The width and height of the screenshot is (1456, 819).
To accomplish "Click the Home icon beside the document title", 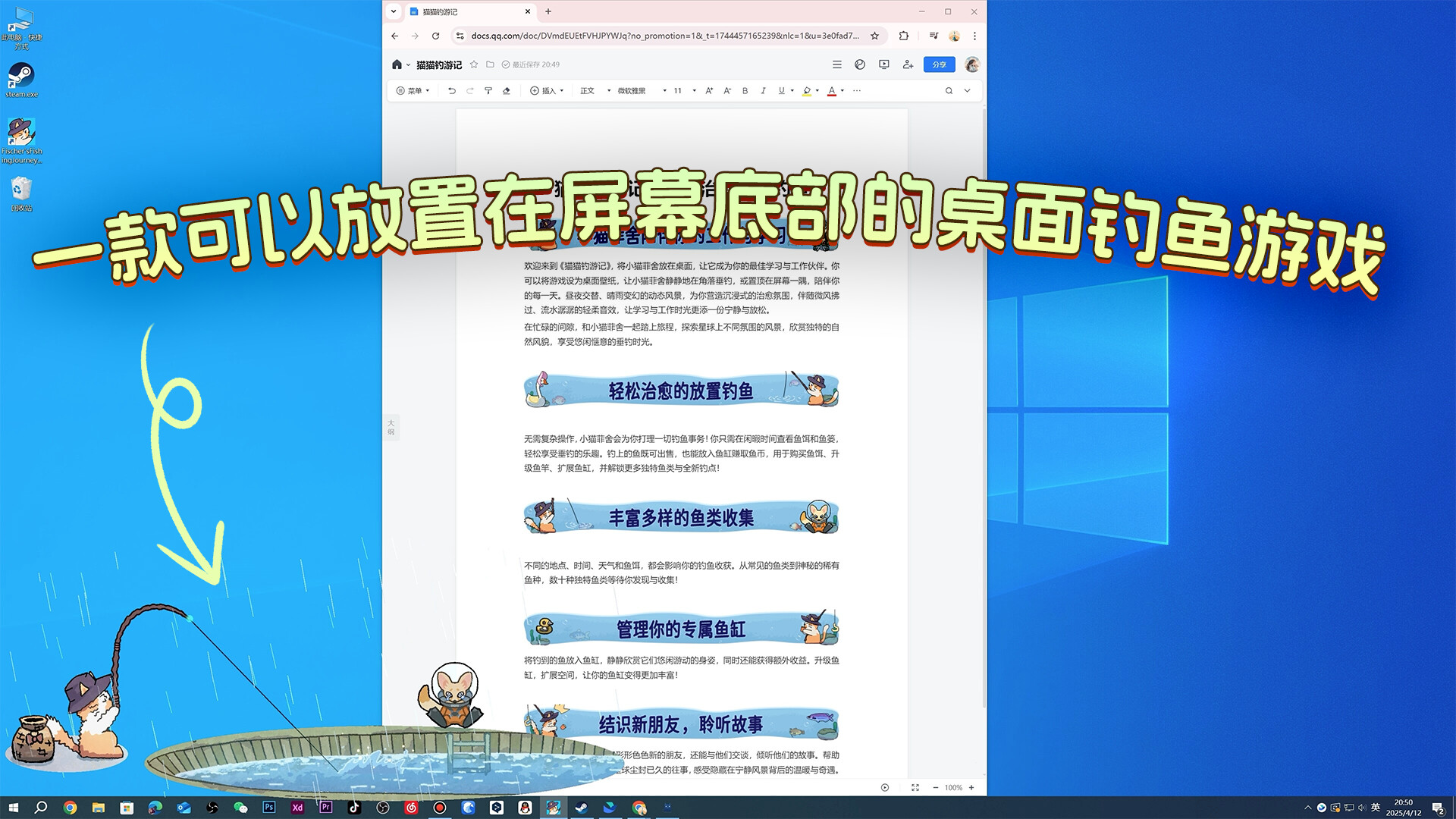I will coord(398,64).
